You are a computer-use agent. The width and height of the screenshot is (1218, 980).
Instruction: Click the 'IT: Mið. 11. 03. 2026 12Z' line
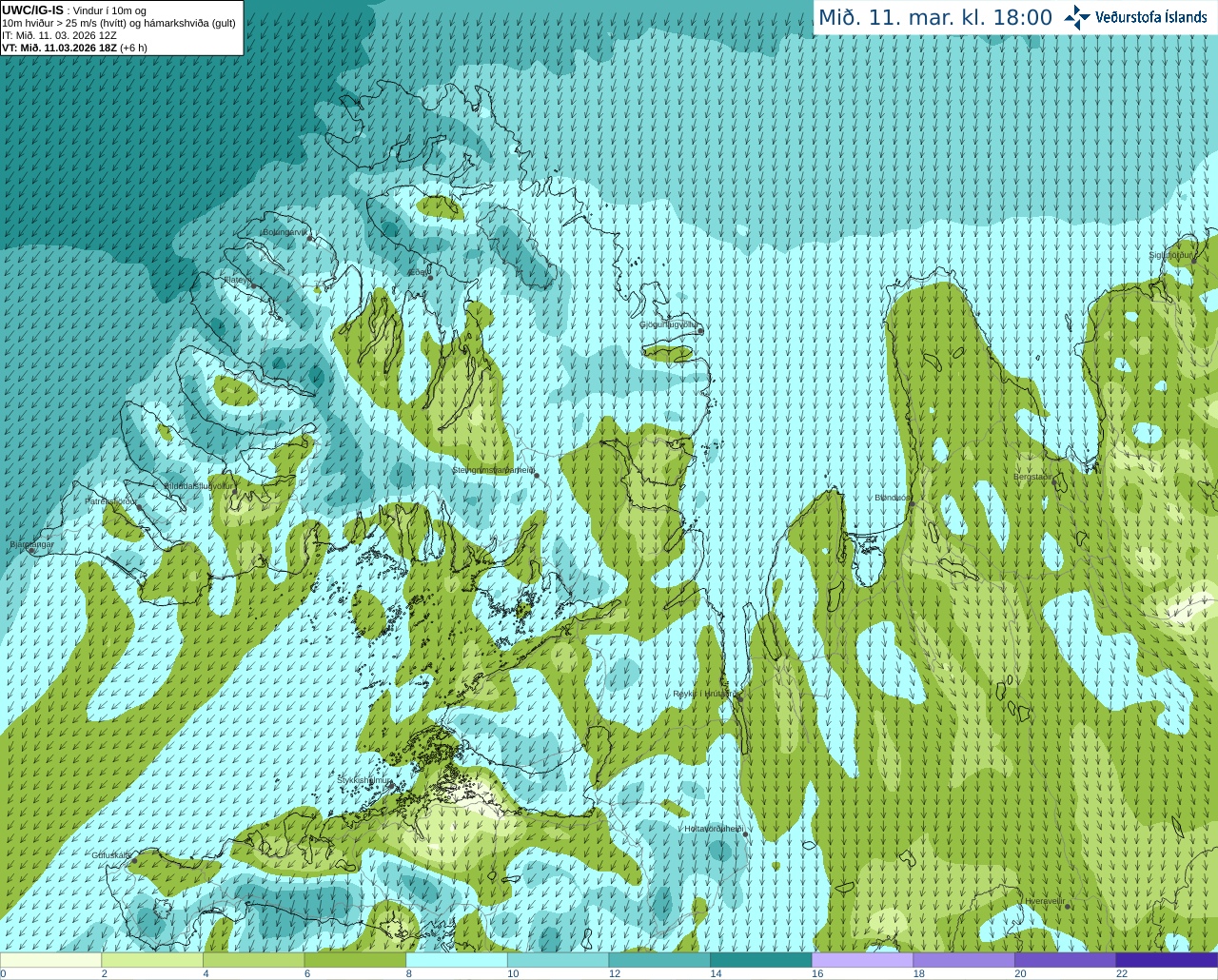pyautogui.click(x=59, y=35)
